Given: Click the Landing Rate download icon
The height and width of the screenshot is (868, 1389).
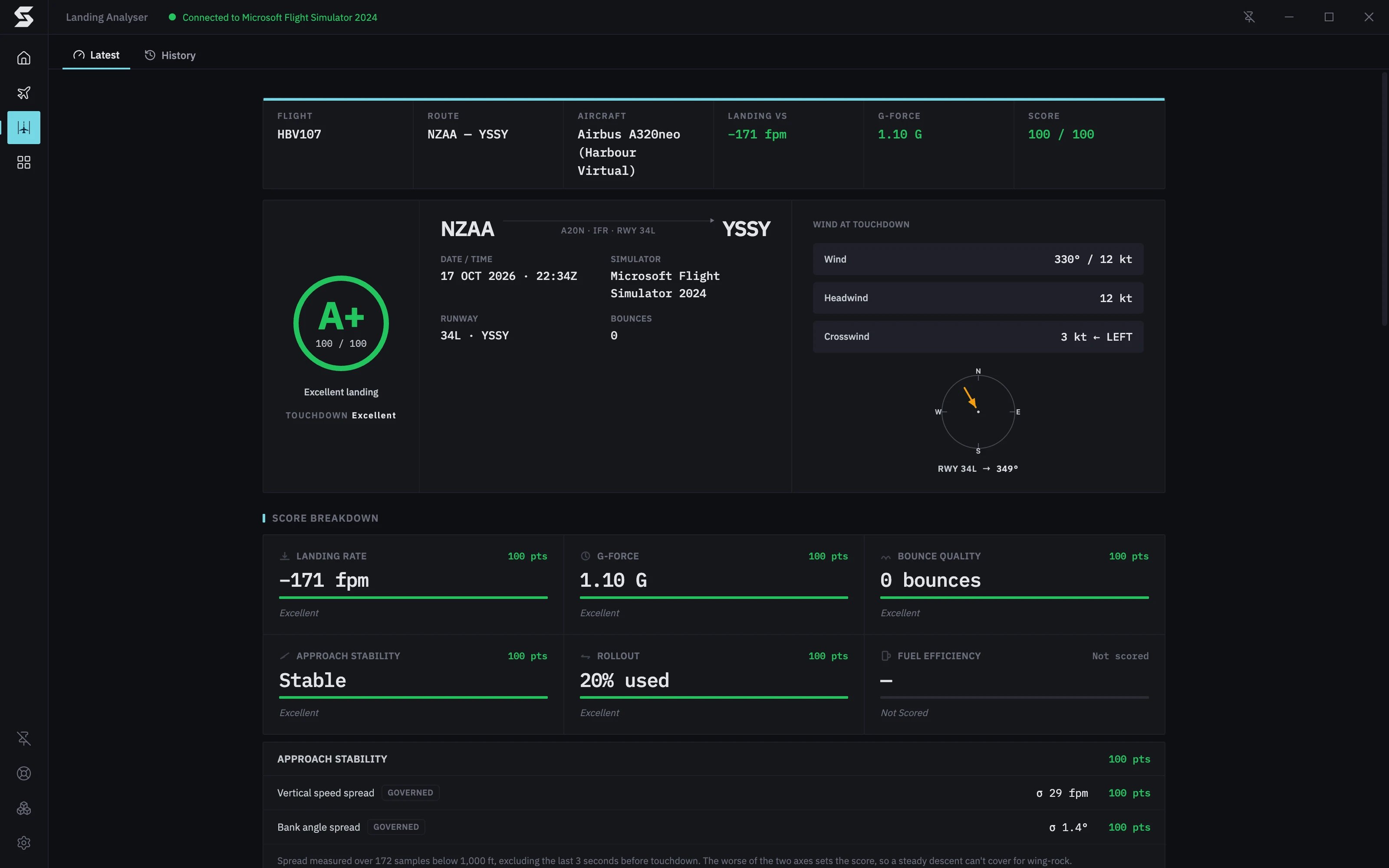Looking at the screenshot, I should coord(284,556).
